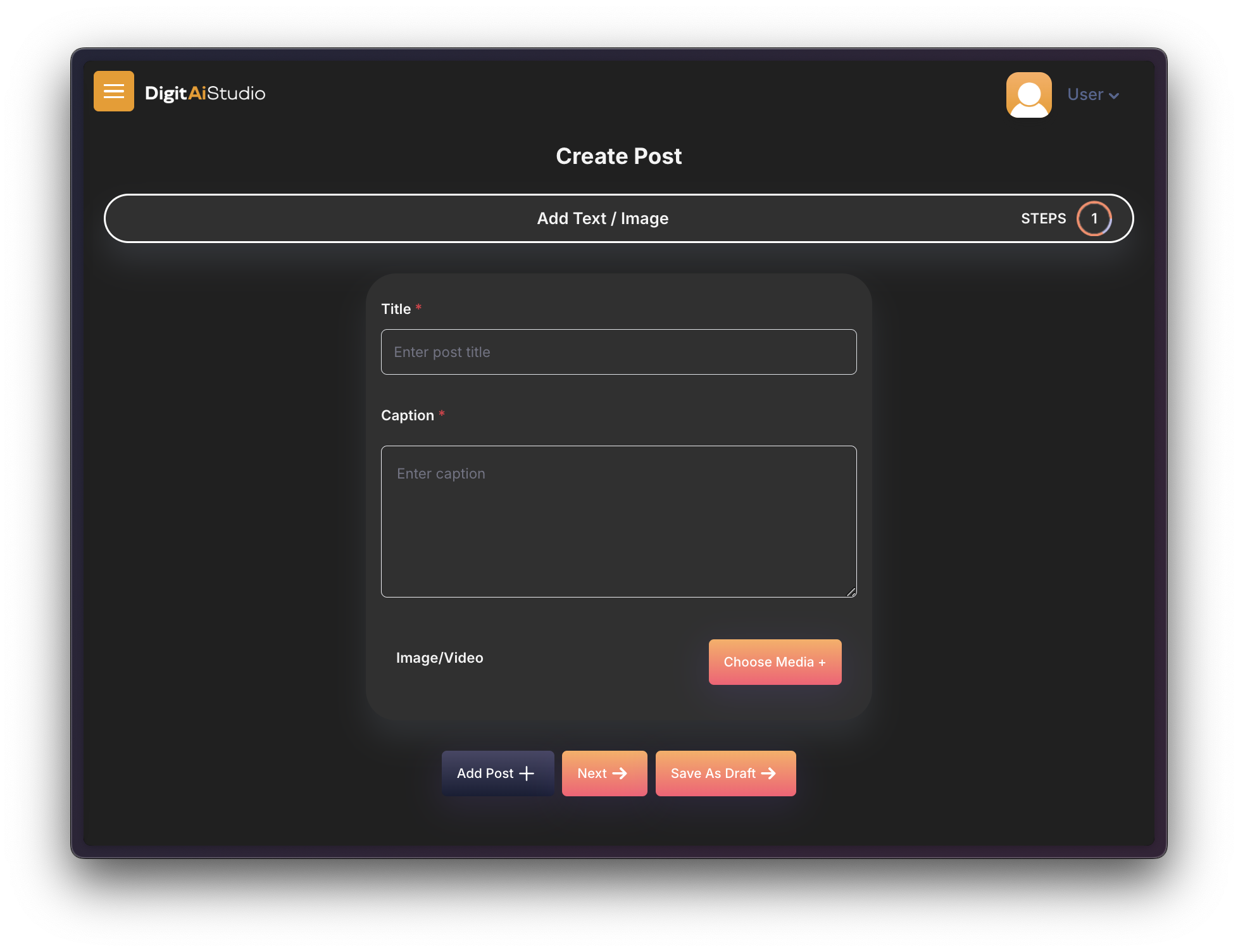This screenshot has height=952, width=1238.
Task: Click the Caption field label
Action: point(407,415)
